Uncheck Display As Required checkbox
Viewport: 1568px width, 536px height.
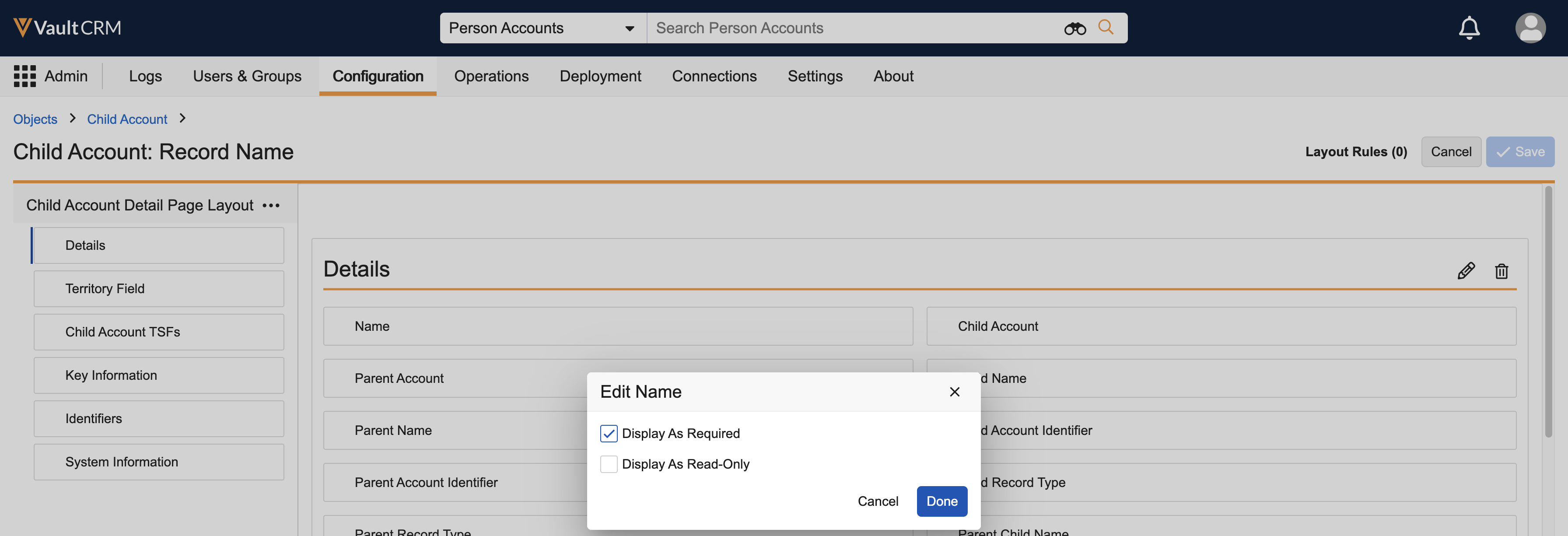(x=608, y=433)
